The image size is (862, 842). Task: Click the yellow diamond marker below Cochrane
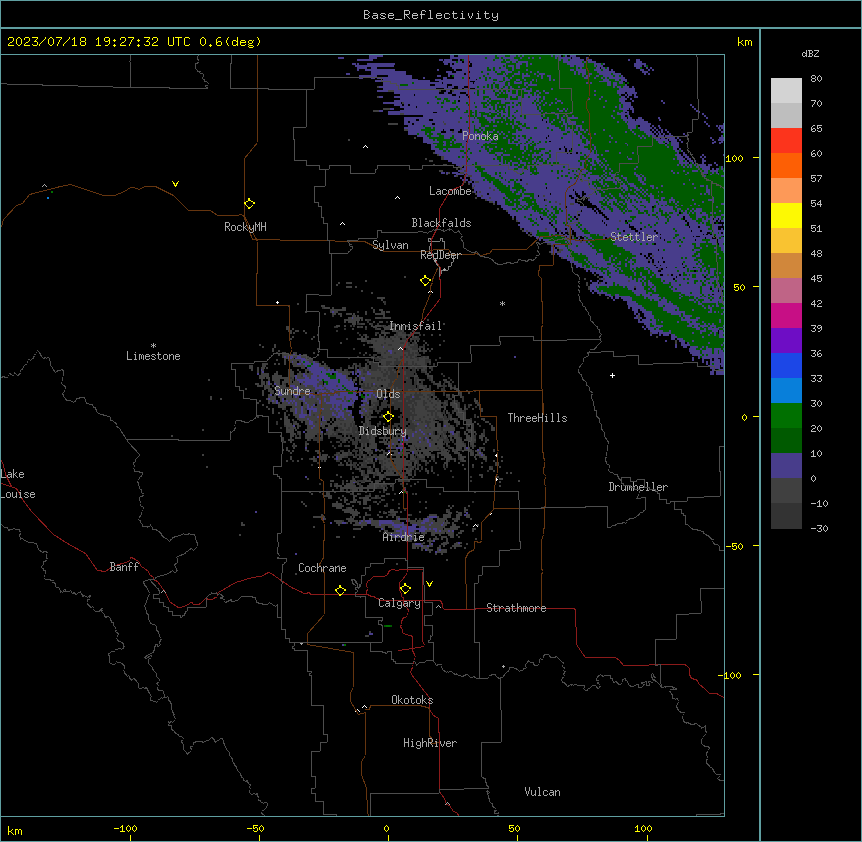coord(340,590)
